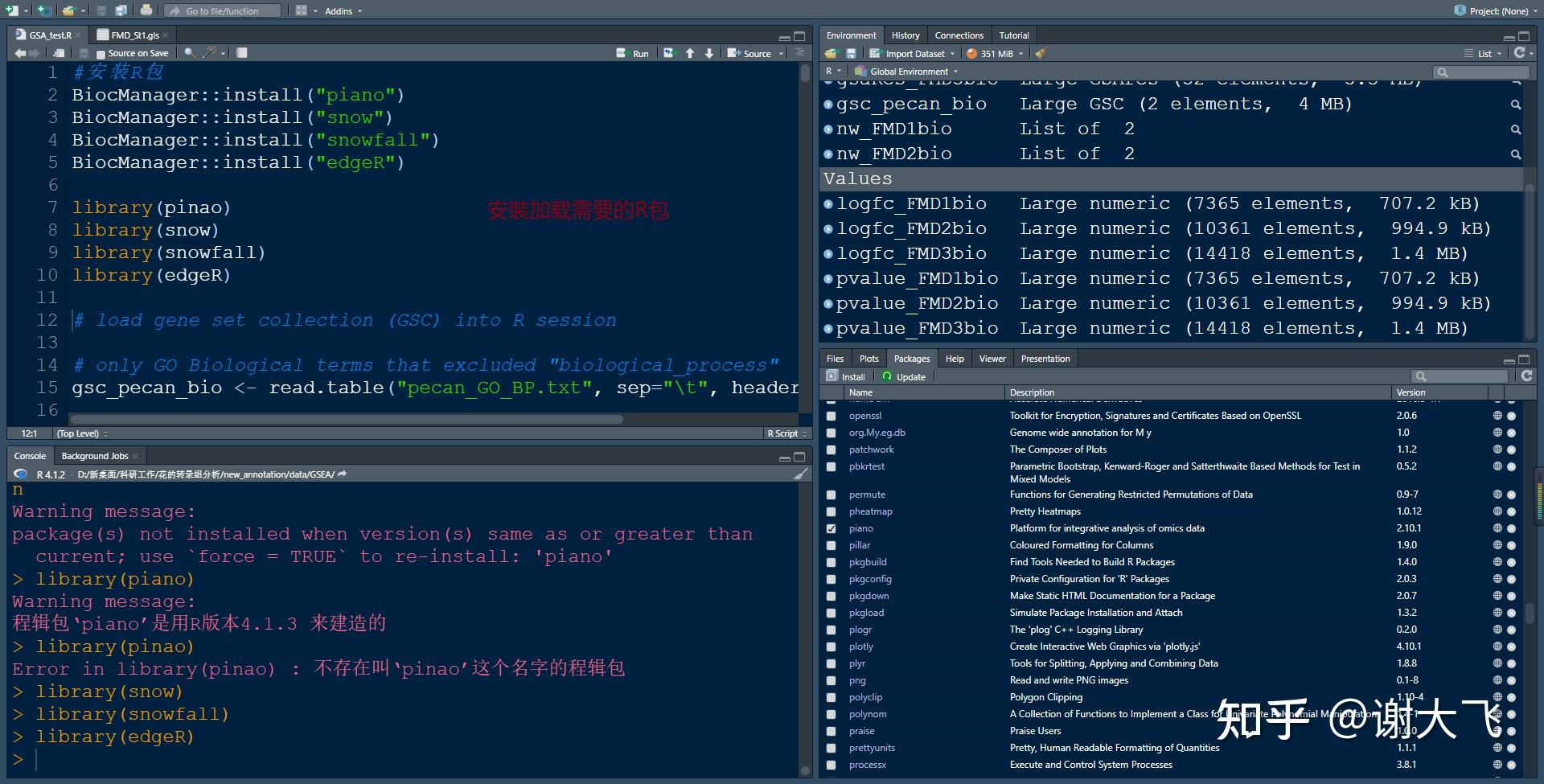Check the plyr package checkbox
The height and width of the screenshot is (784, 1544).
click(x=831, y=663)
